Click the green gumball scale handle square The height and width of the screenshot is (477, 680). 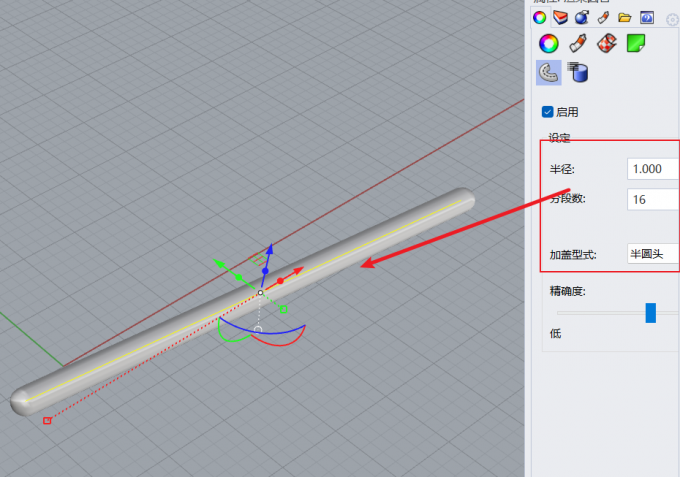point(283,309)
